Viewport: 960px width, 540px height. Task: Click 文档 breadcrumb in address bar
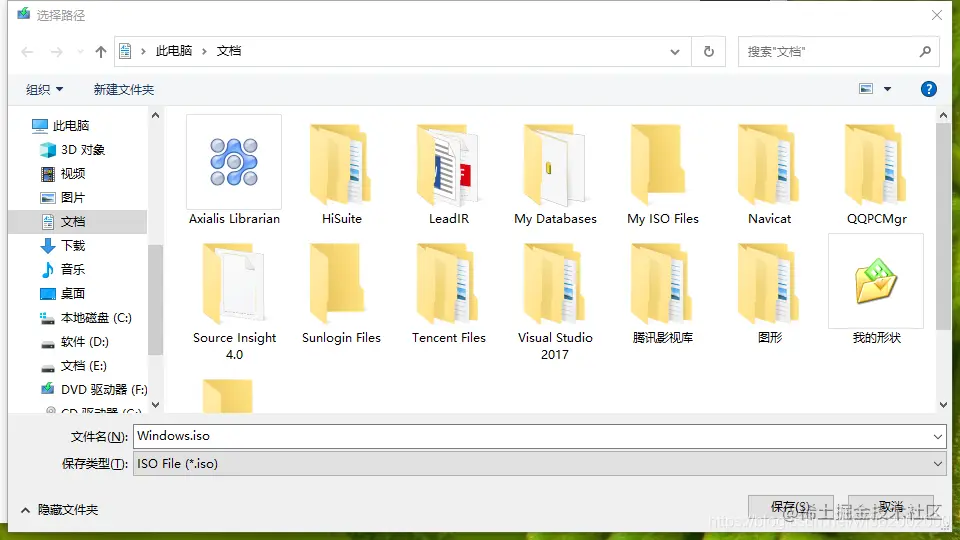[x=229, y=51]
